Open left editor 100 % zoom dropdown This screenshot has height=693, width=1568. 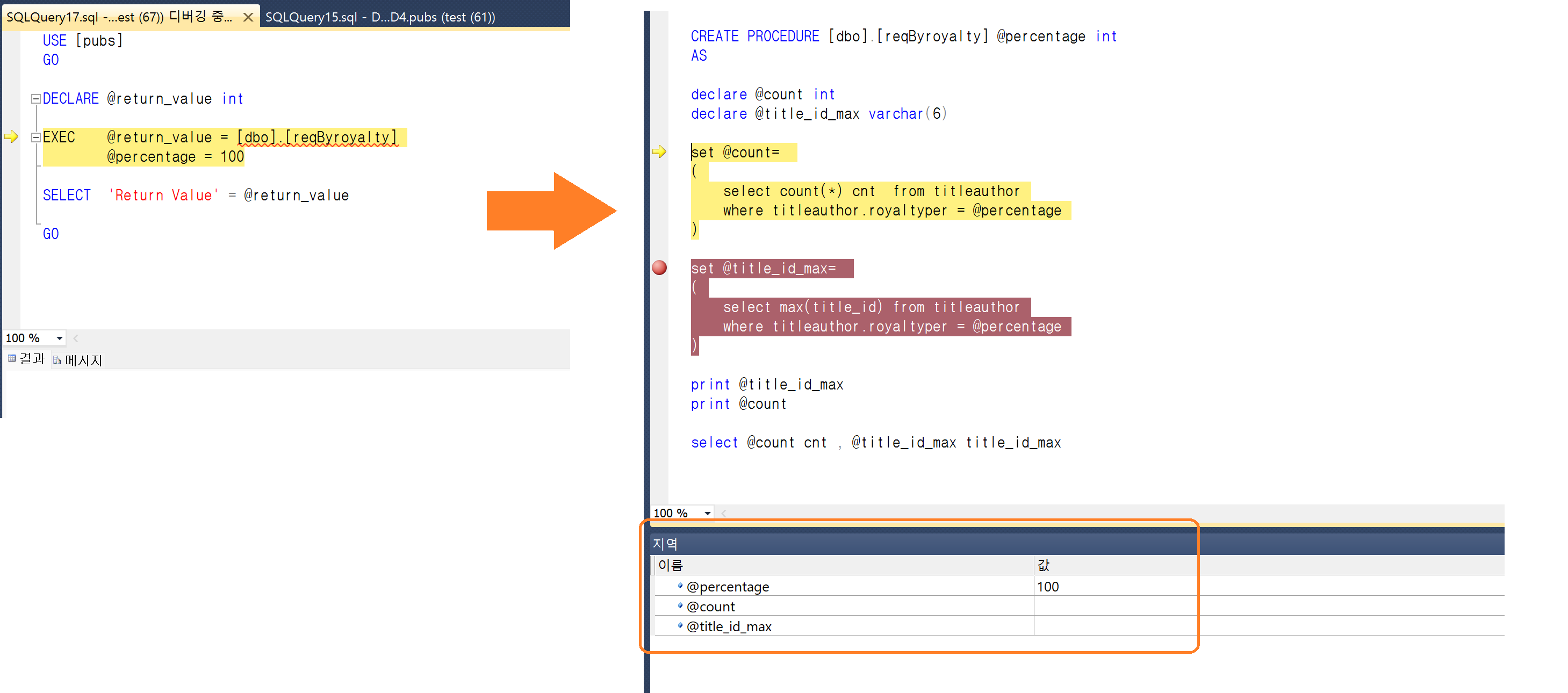point(59,338)
